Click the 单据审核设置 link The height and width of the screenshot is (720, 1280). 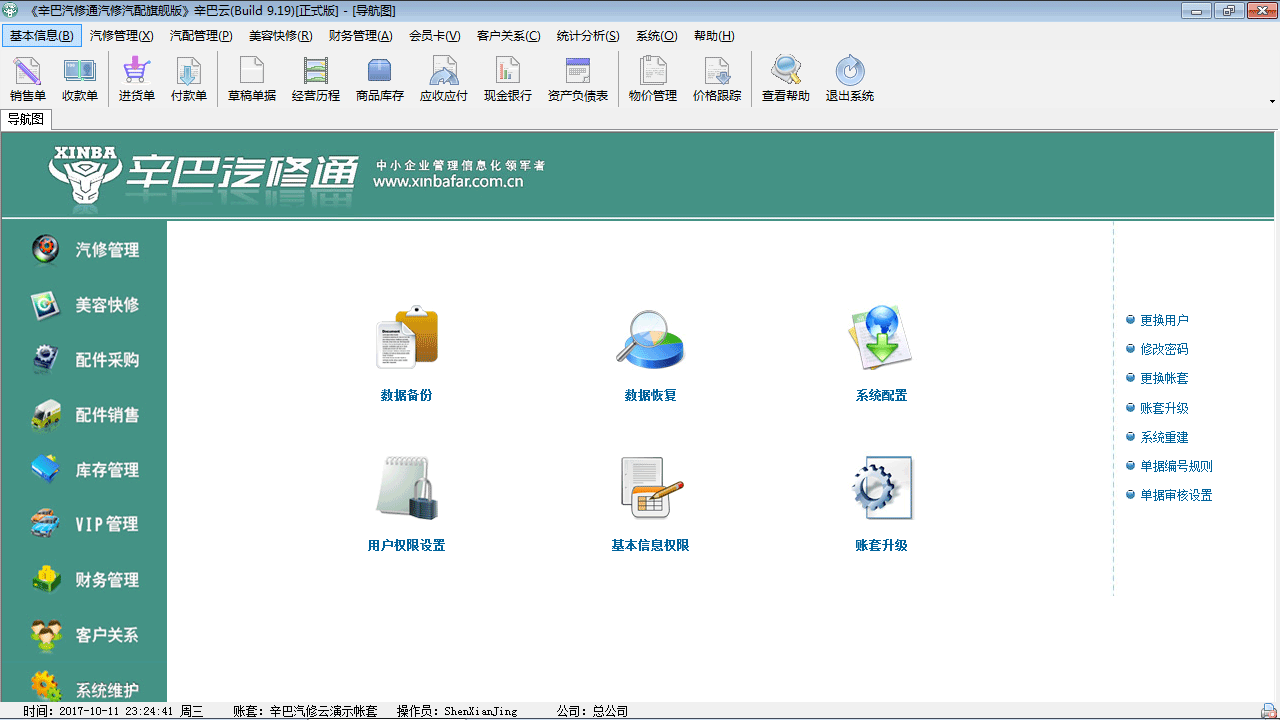pyautogui.click(x=1176, y=496)
